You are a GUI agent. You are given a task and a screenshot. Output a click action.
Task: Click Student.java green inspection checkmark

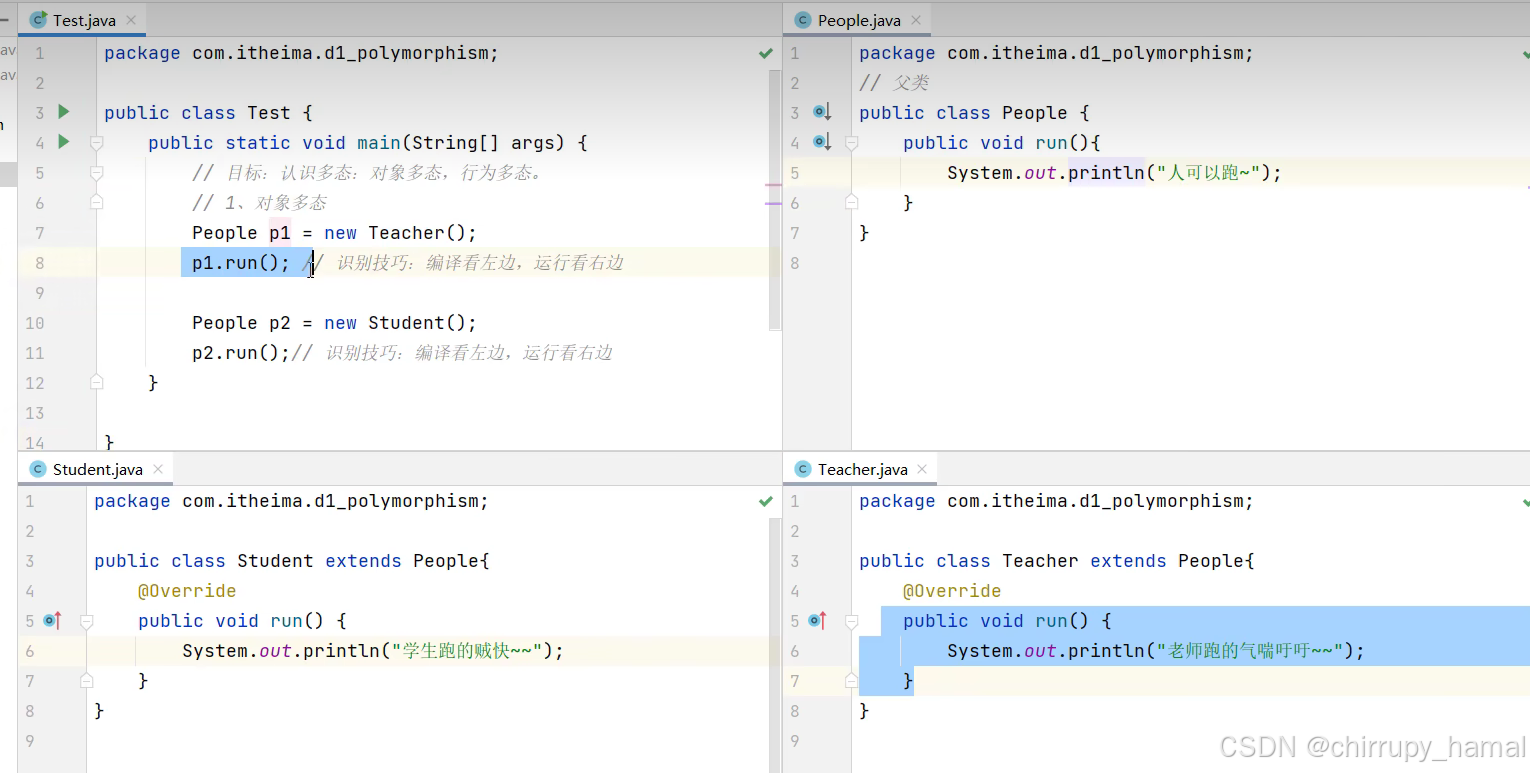[766, 501]
